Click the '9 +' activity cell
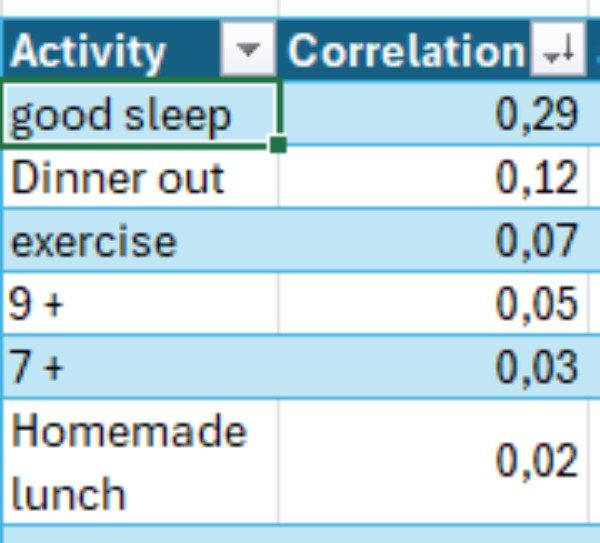The height and width of the screenshot is (543, 600). 140,304
